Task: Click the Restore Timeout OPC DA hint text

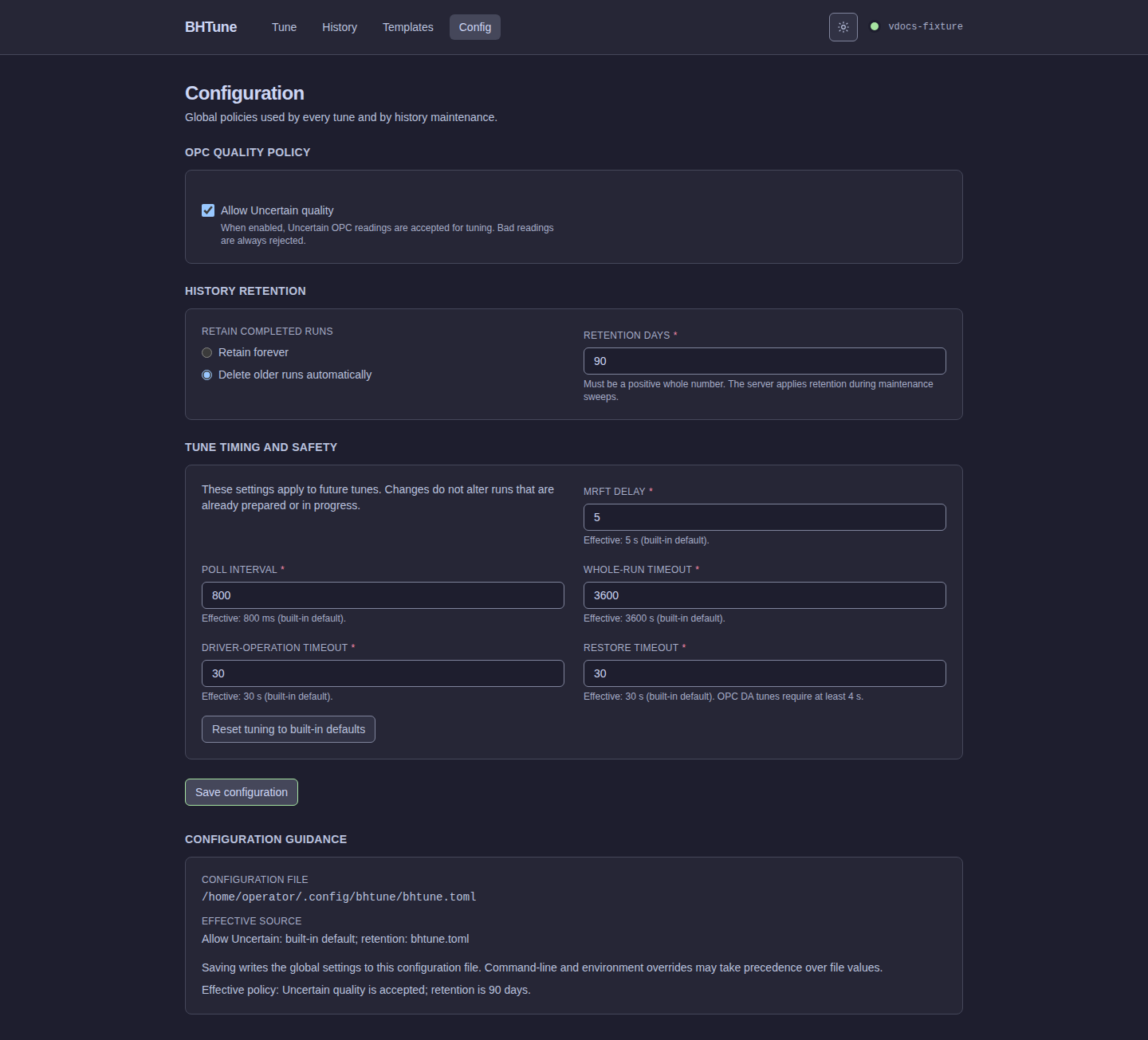Action: [x=723, y=697]
